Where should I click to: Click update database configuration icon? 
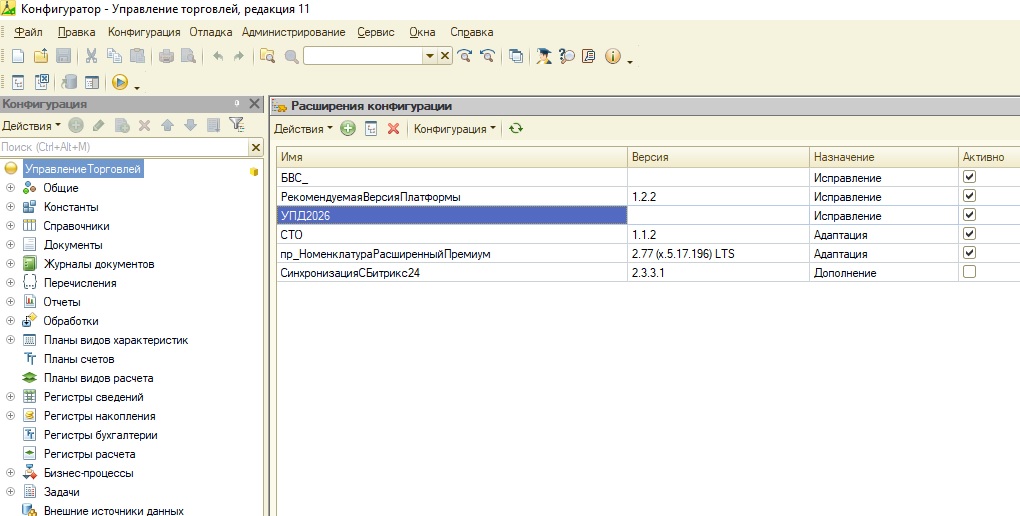(69, 83)
